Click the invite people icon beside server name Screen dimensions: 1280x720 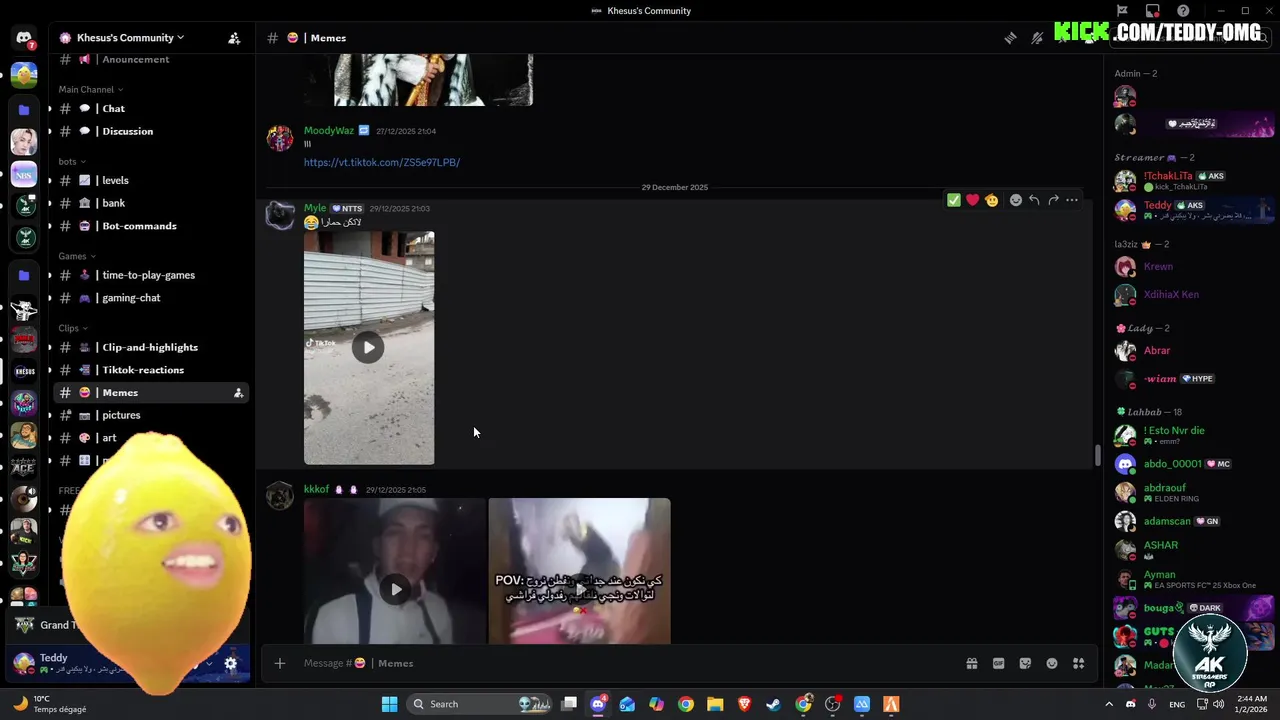click(234, 38)
